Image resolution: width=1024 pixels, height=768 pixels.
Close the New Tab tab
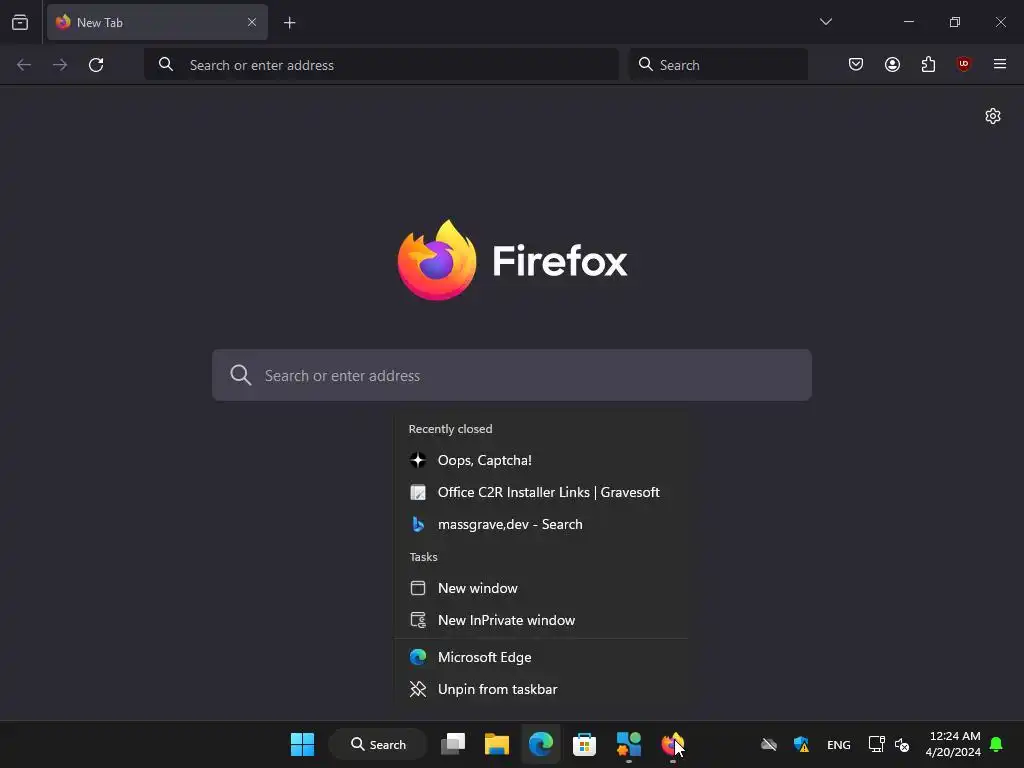pyautogui.click(x=251, y=22)
